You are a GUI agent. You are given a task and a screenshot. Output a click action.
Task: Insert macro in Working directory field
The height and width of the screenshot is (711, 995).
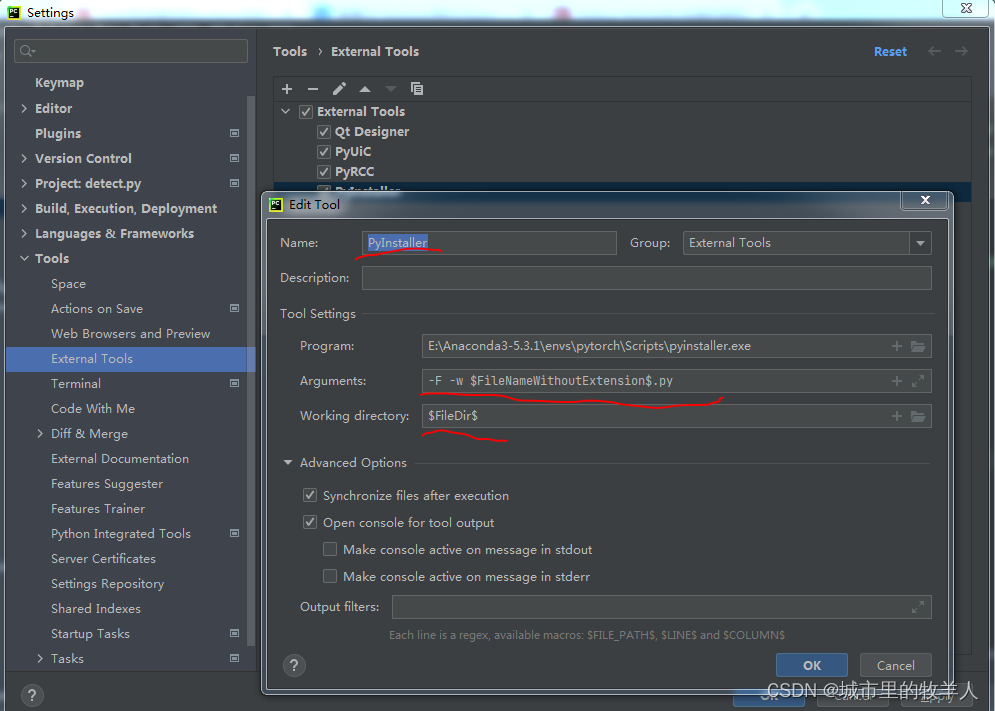click(x=897, y=416)
